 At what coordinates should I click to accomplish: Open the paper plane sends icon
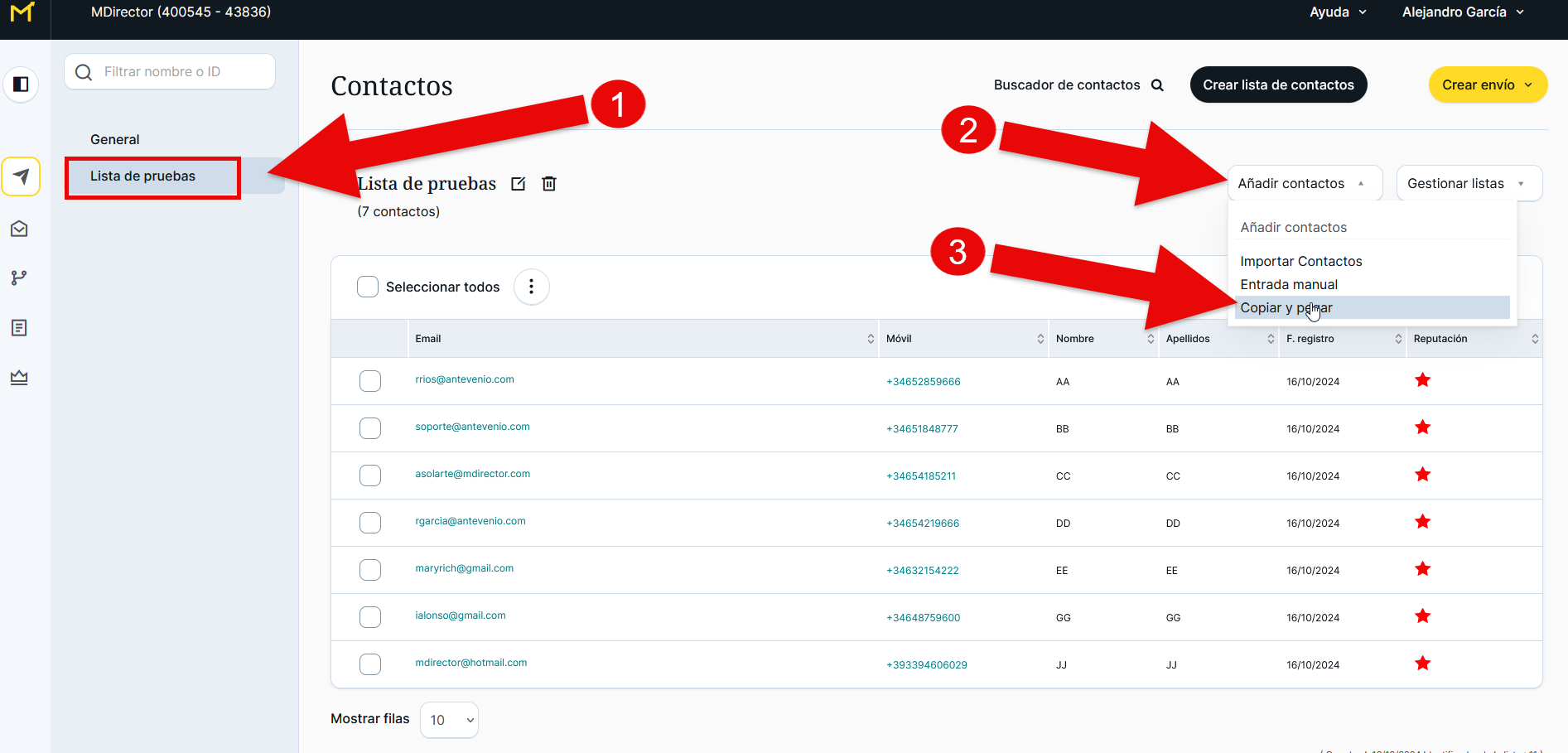(x=21, y=176)
